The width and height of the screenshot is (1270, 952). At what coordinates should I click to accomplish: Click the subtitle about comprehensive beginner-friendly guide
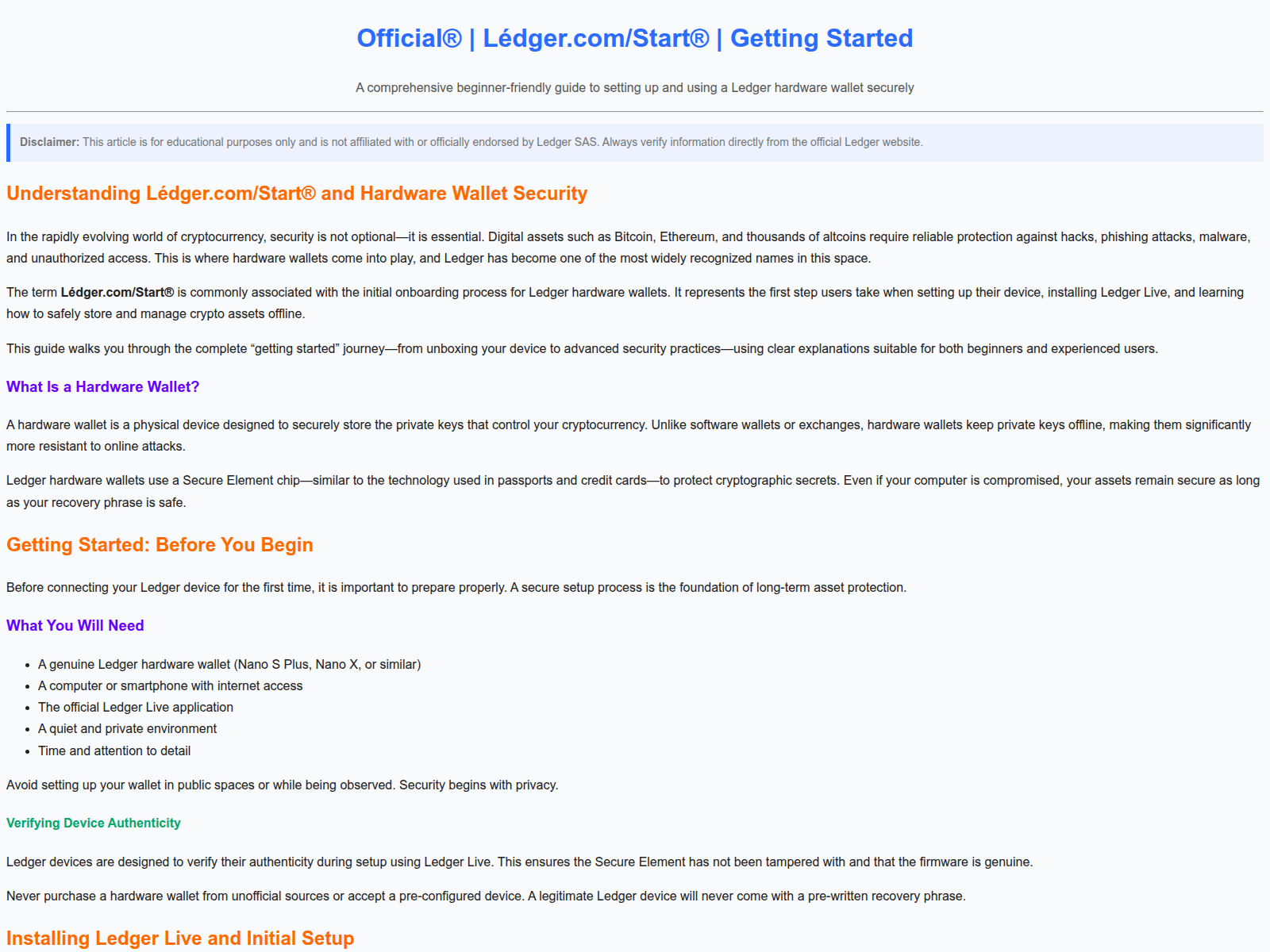(635, 87)
